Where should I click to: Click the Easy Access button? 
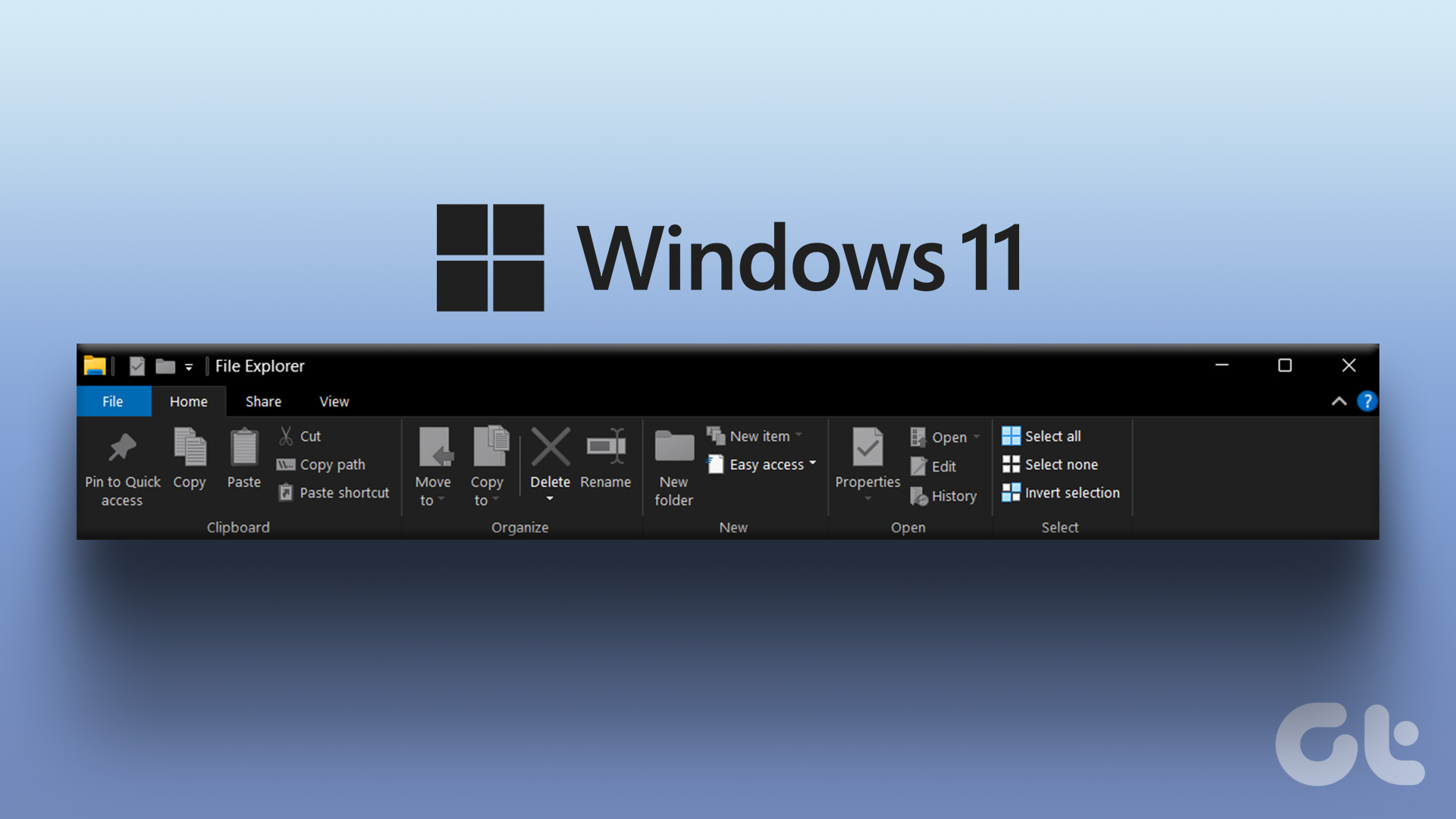tap(763, 464)
